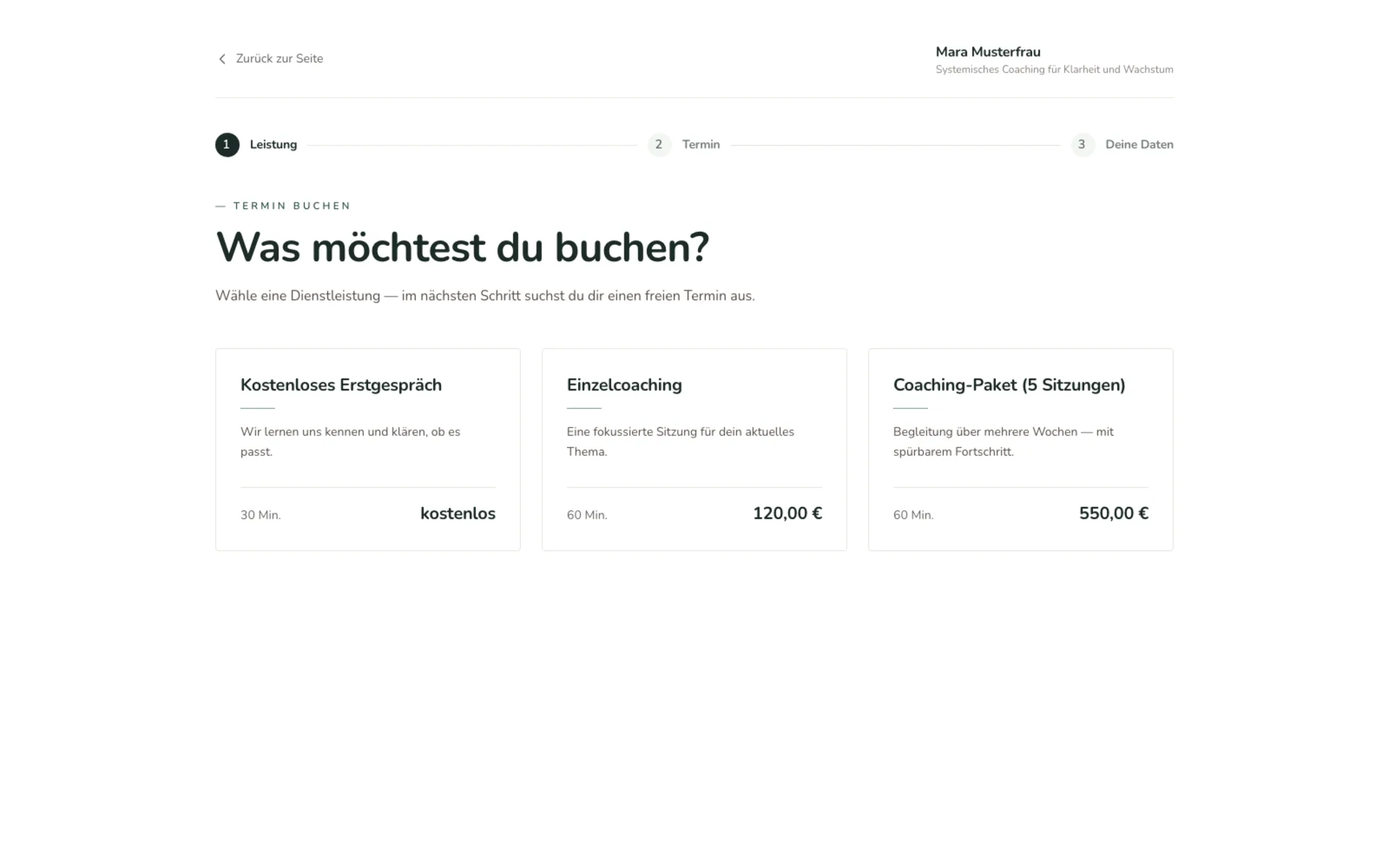Go back via 'Zurück zur Seite' link
Image resolution: width=1389 pixels, height=868 pixels.
tap(269, 59)
